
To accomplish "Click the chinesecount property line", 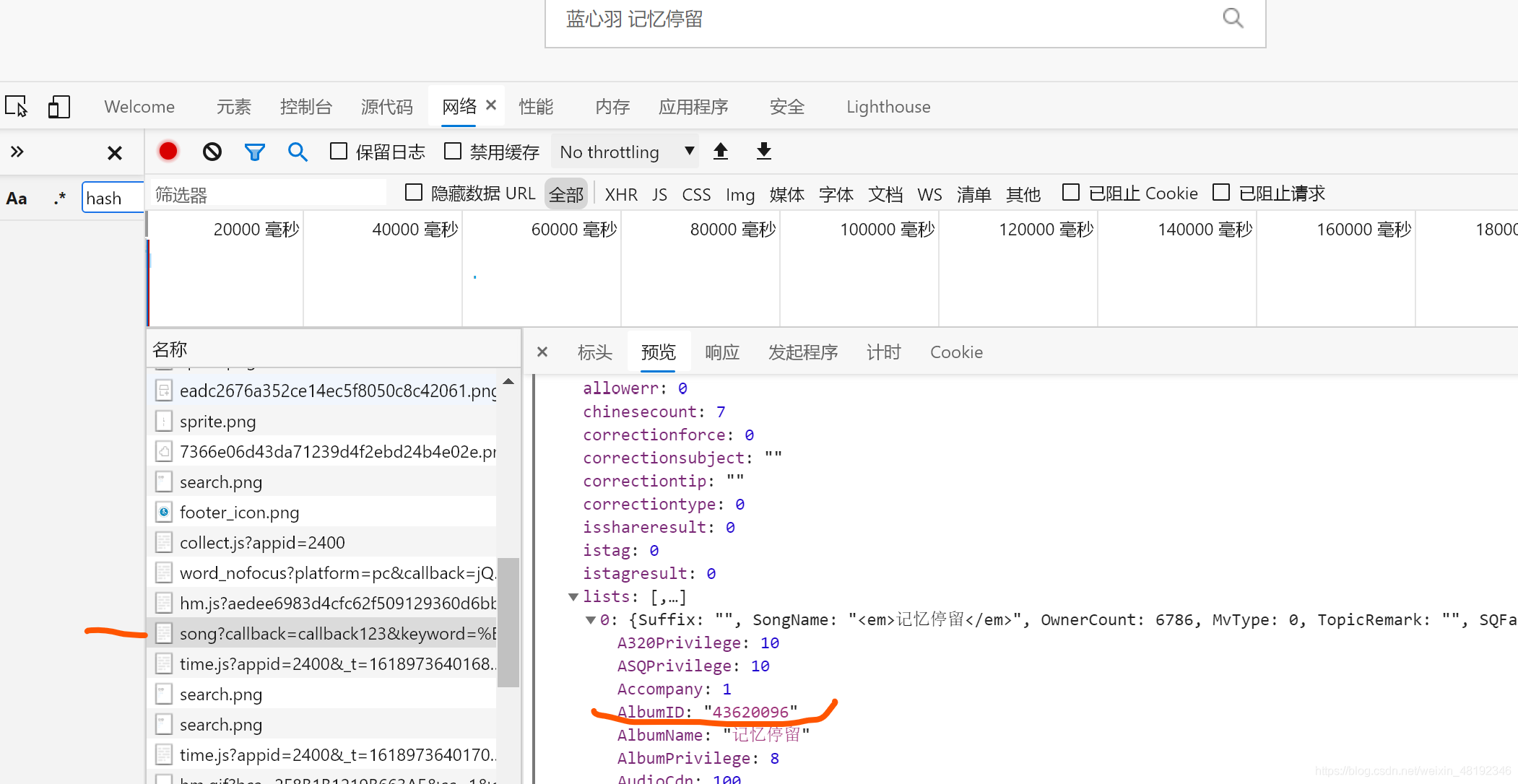I will click(x=654, y=411).
